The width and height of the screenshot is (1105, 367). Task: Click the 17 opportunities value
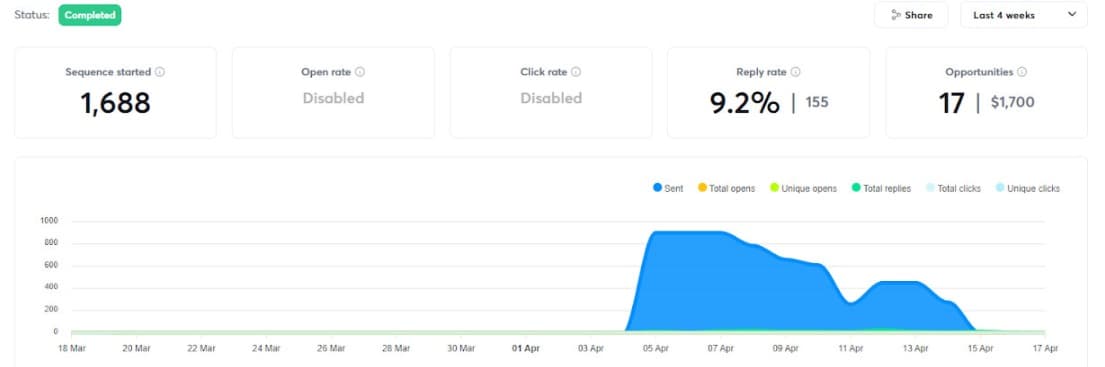point(951,103)
